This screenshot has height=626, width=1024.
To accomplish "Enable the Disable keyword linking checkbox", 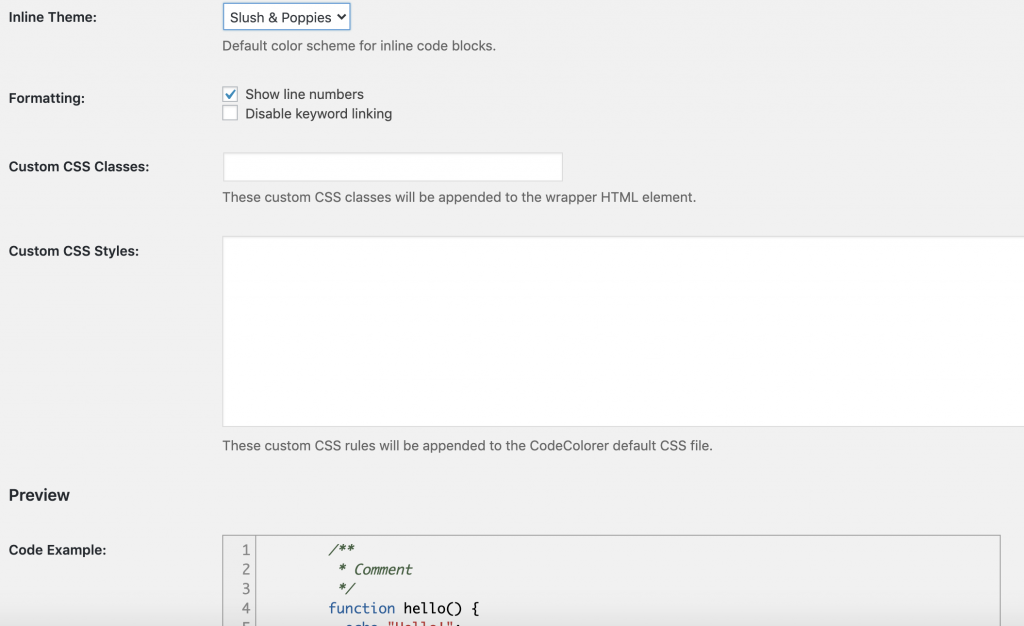I will point(230,114).
